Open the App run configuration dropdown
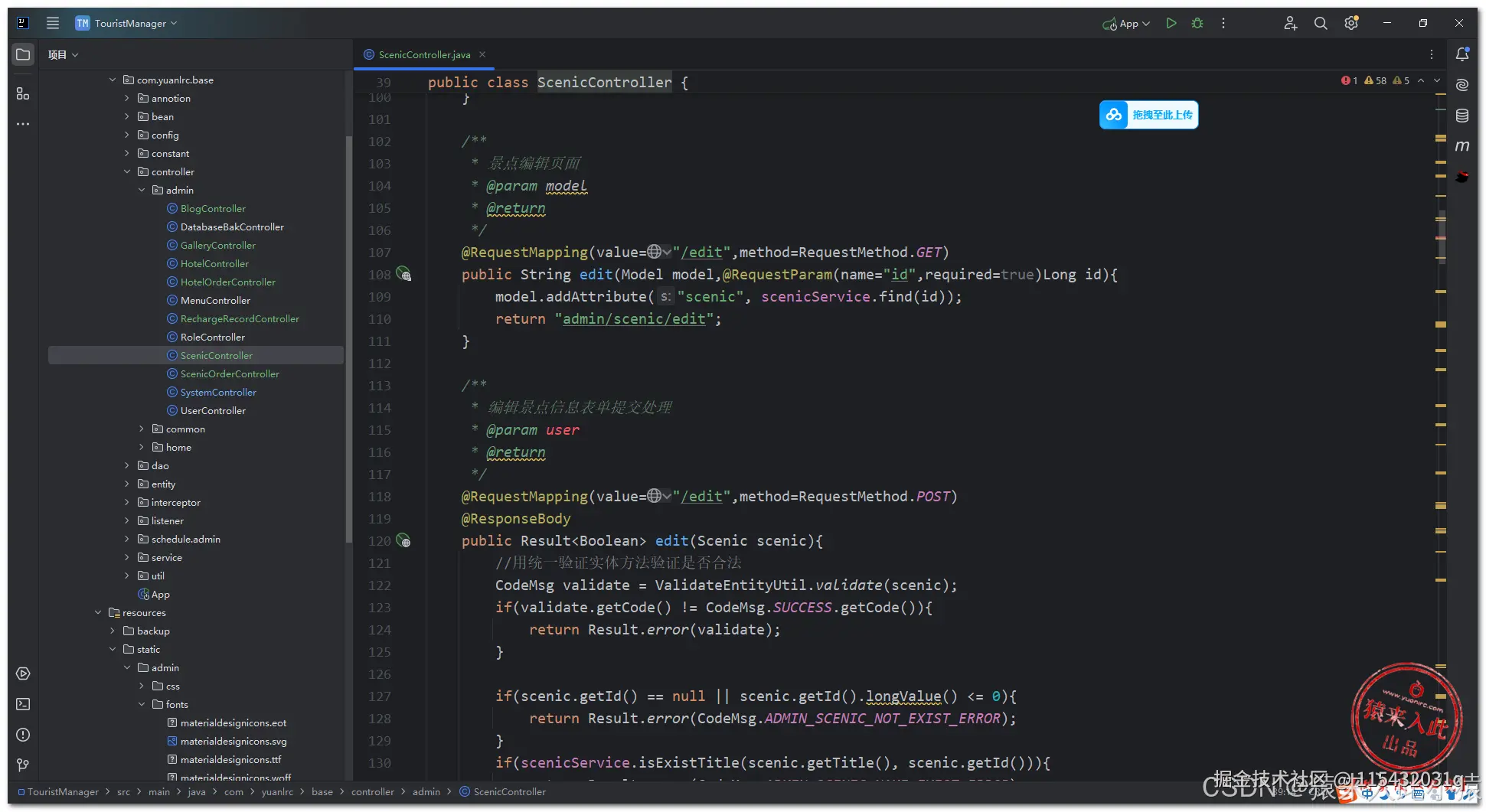Viewport: 1486px width, 812px height. pyautogui.click(x=1126, y=24)
